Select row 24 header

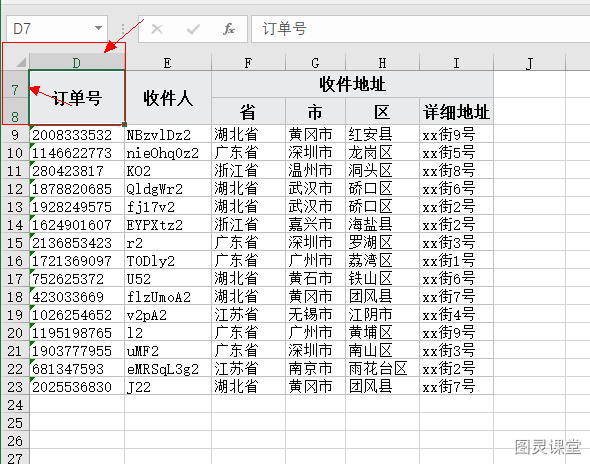(15, 405)
